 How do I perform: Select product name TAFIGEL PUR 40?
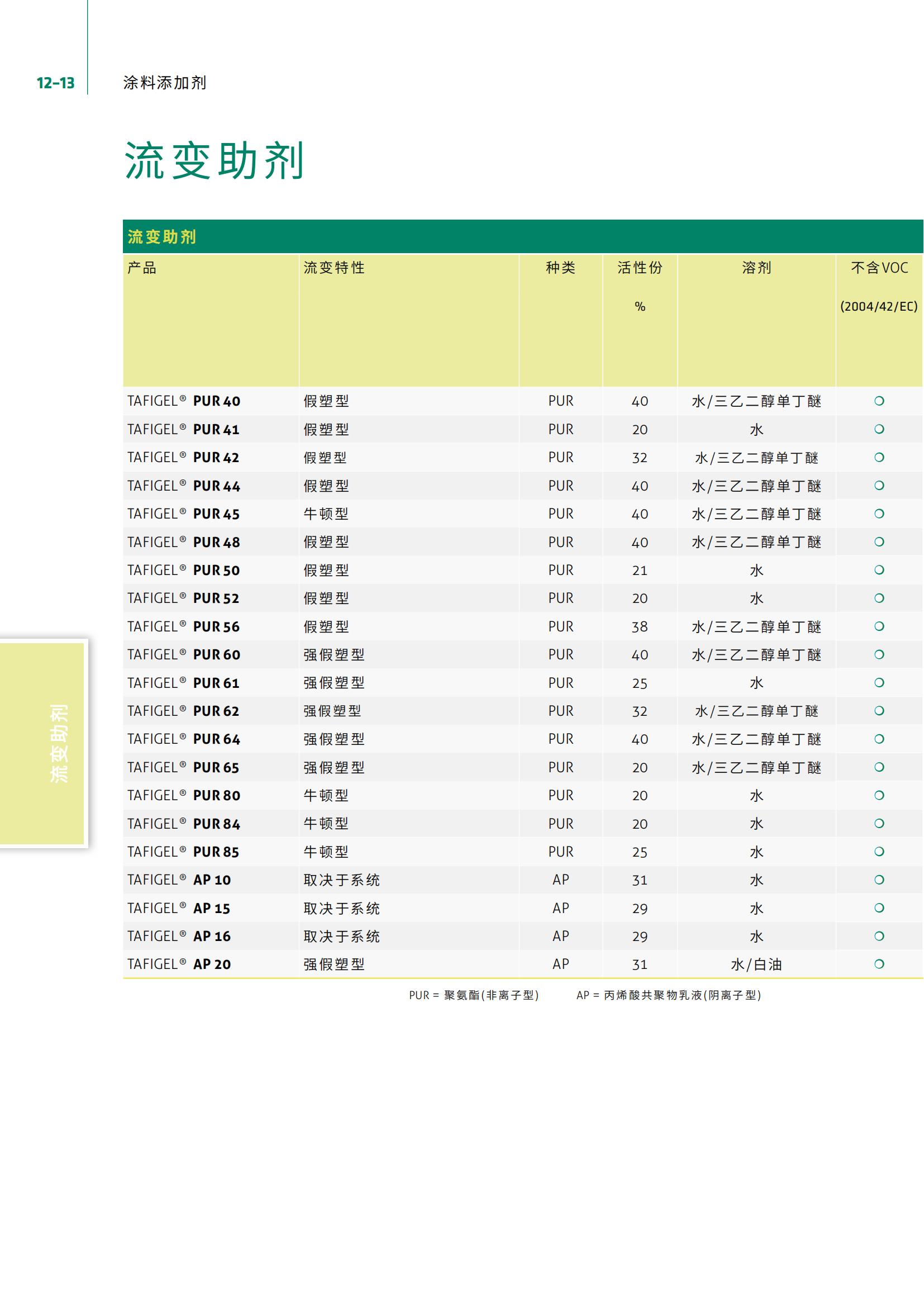click(x=184, y=401)
